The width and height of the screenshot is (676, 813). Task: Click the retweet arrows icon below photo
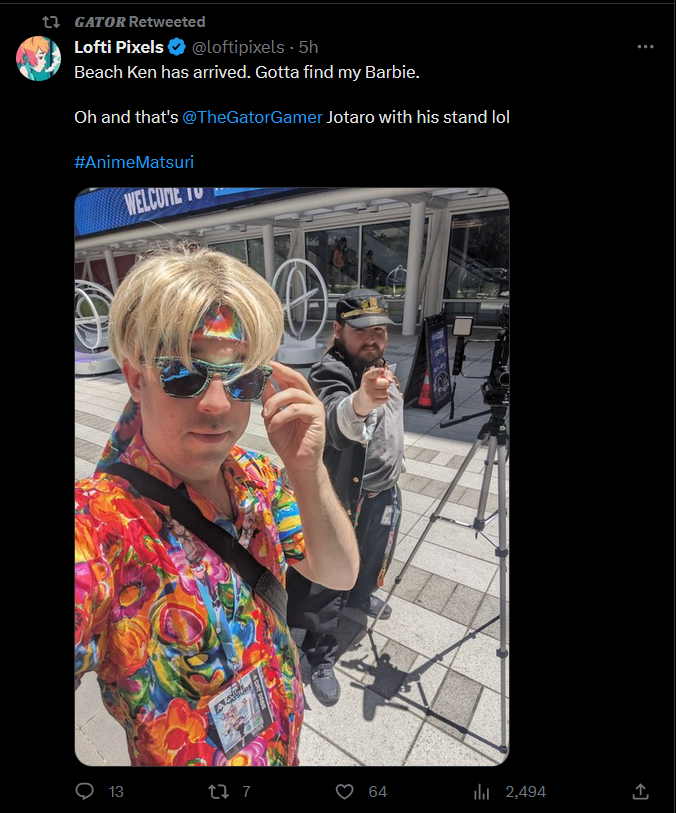218,791
